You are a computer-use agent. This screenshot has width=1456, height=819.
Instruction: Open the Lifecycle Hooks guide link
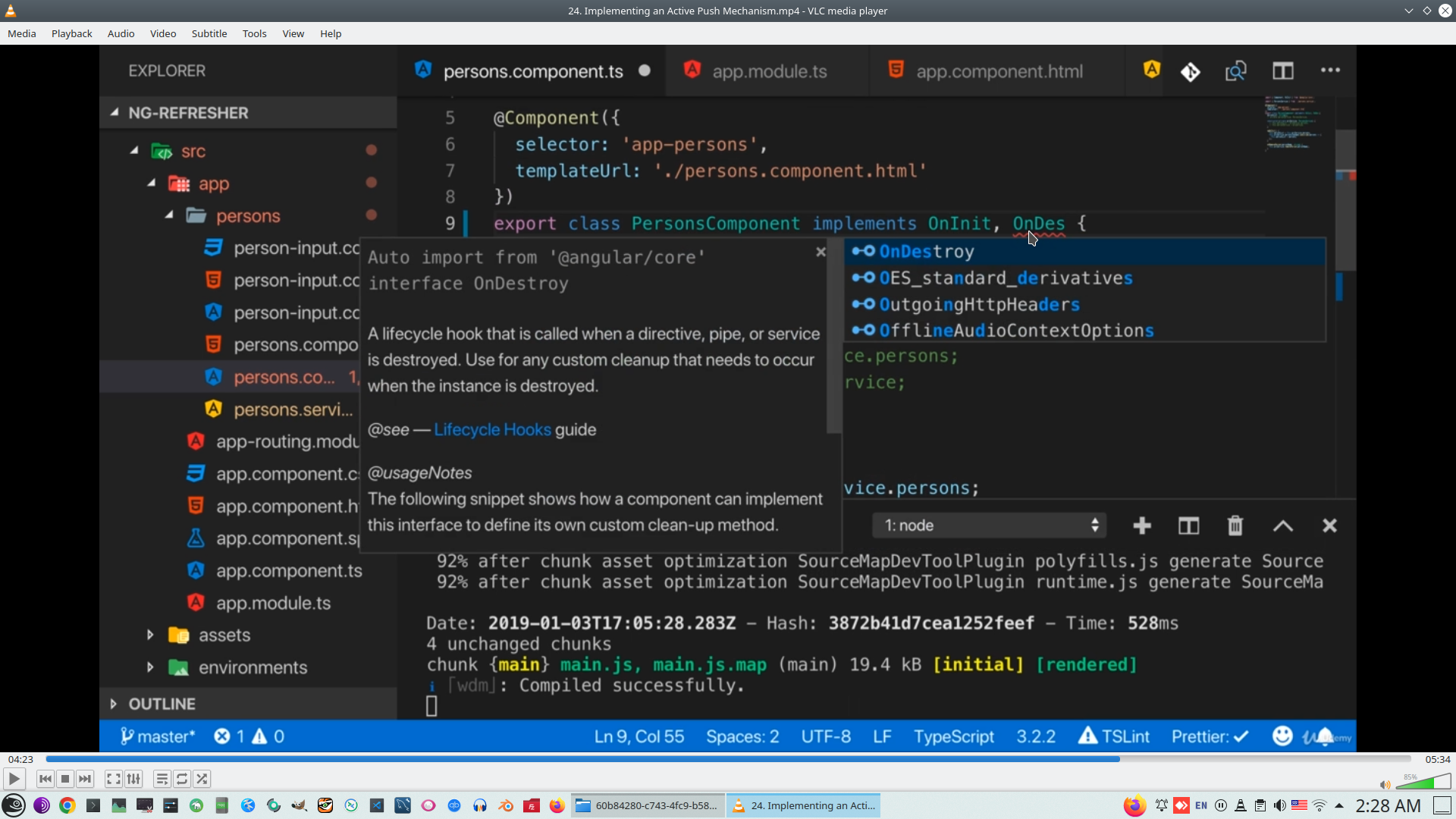[x=491, y=429]
